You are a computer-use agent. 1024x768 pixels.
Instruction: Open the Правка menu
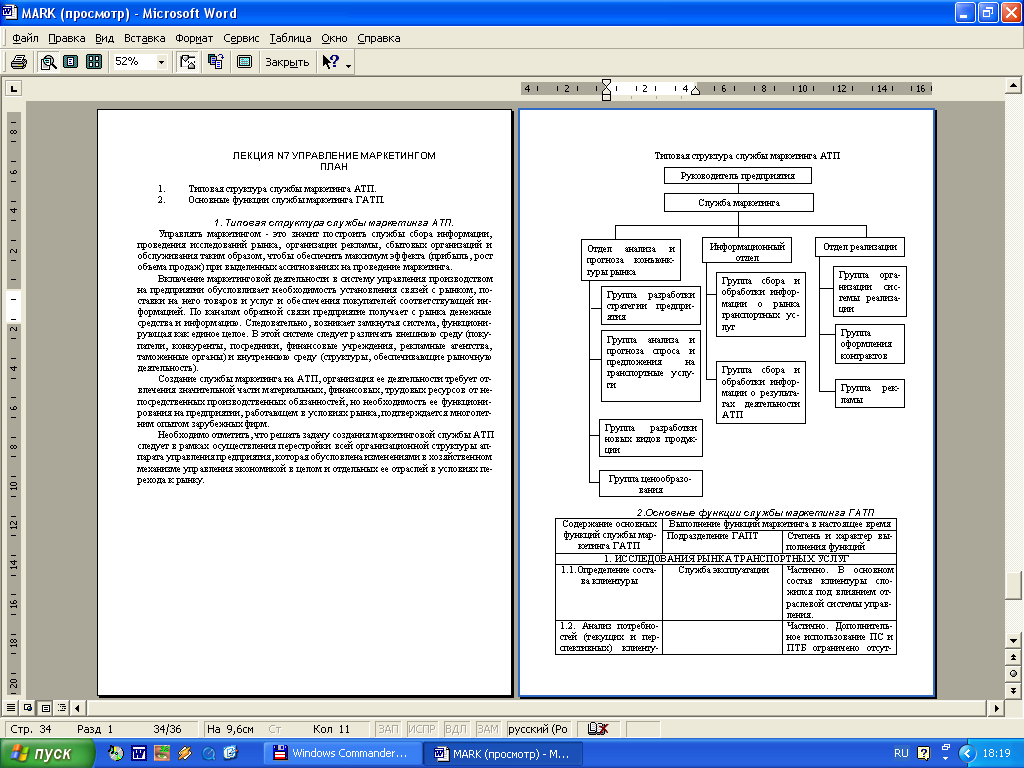[67, 38]
